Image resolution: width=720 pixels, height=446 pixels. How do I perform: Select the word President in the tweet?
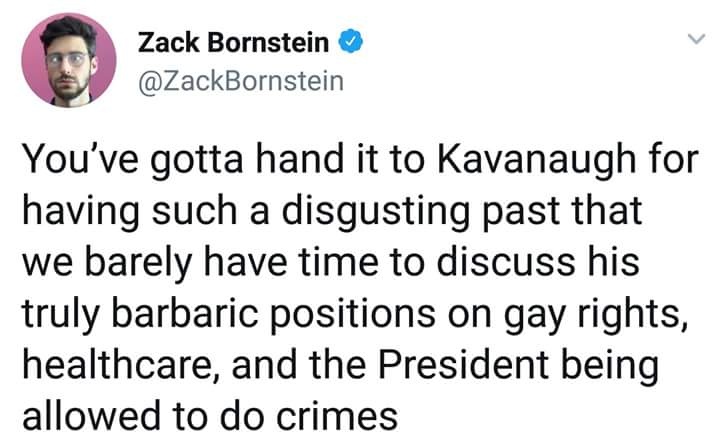(x=463, y=365)
